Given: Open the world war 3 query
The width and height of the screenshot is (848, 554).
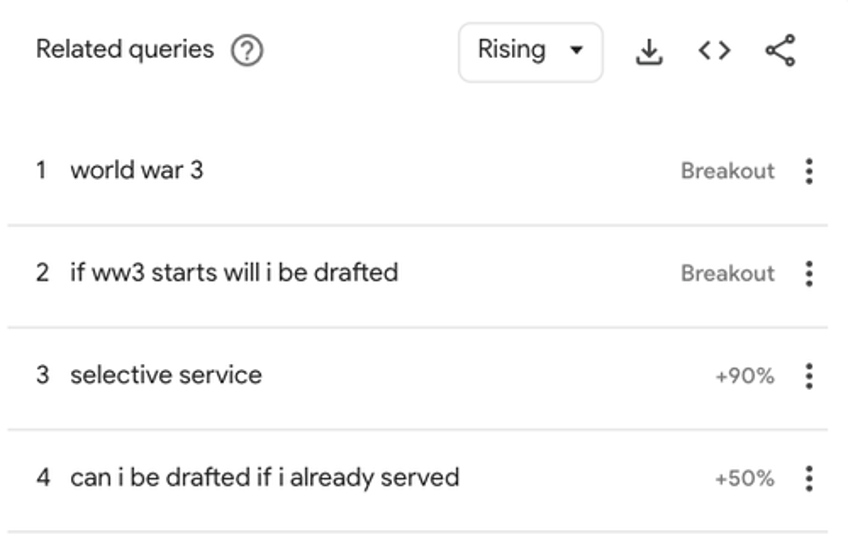Looking at the screenshot, I should click(x=137, y=170).
